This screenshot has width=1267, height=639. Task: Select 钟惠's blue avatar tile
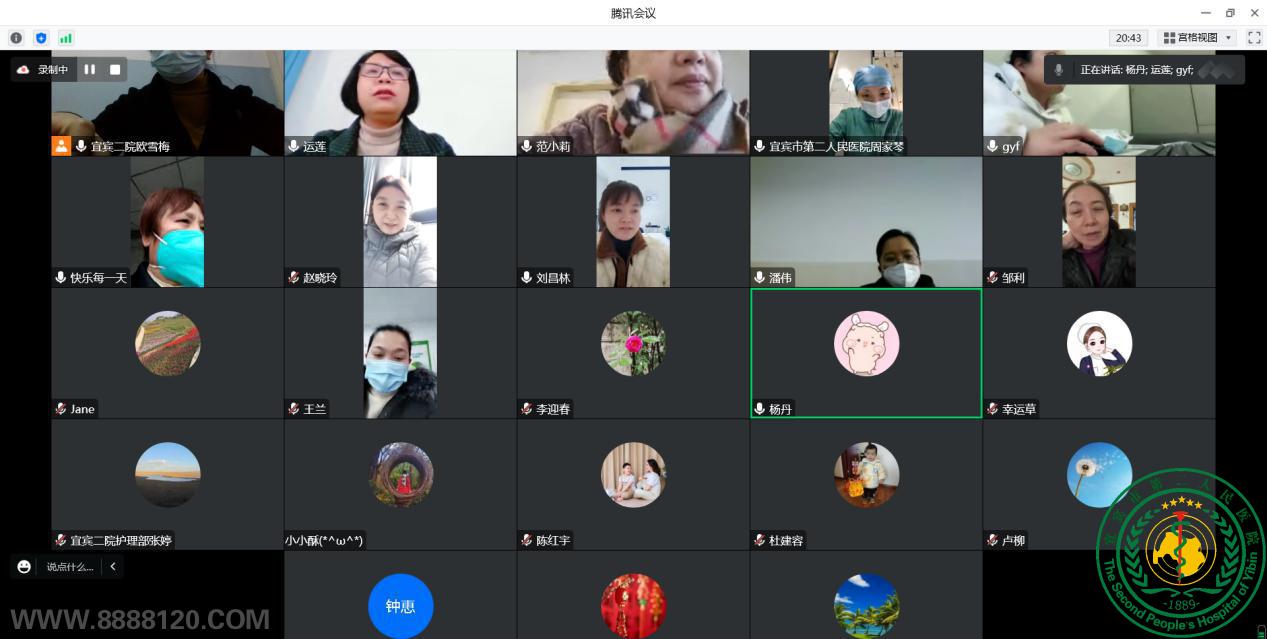pos(400,605)
